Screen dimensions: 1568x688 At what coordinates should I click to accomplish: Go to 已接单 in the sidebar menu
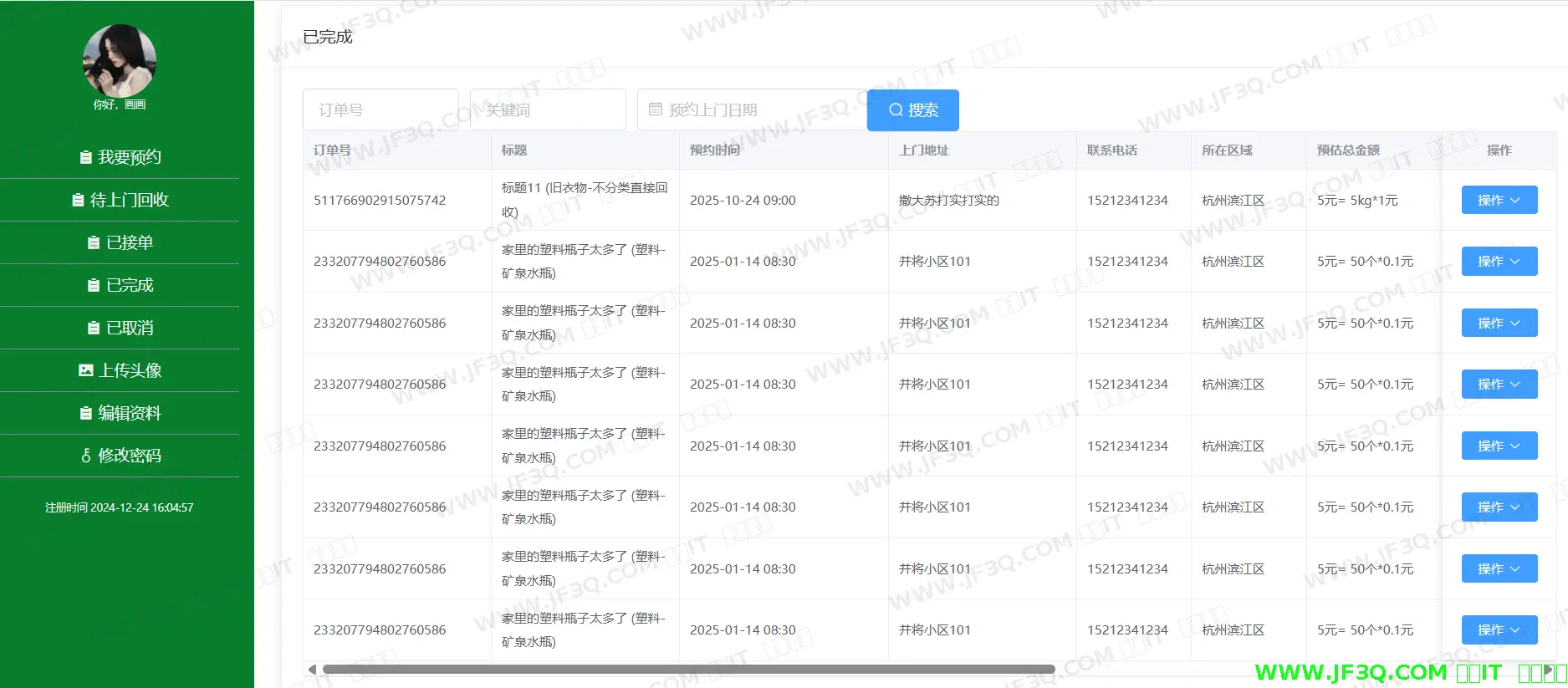120,242
